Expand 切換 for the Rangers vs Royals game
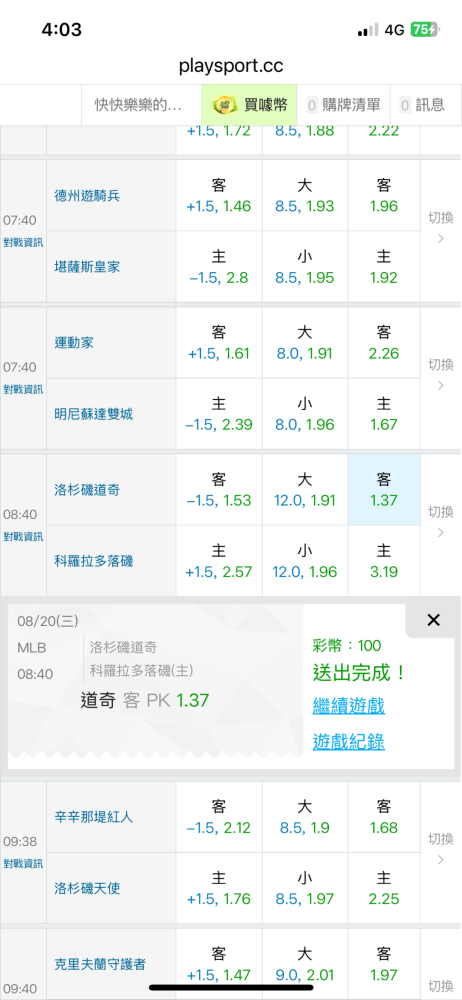Screen dimensions: 462x1000 [440, 228]
